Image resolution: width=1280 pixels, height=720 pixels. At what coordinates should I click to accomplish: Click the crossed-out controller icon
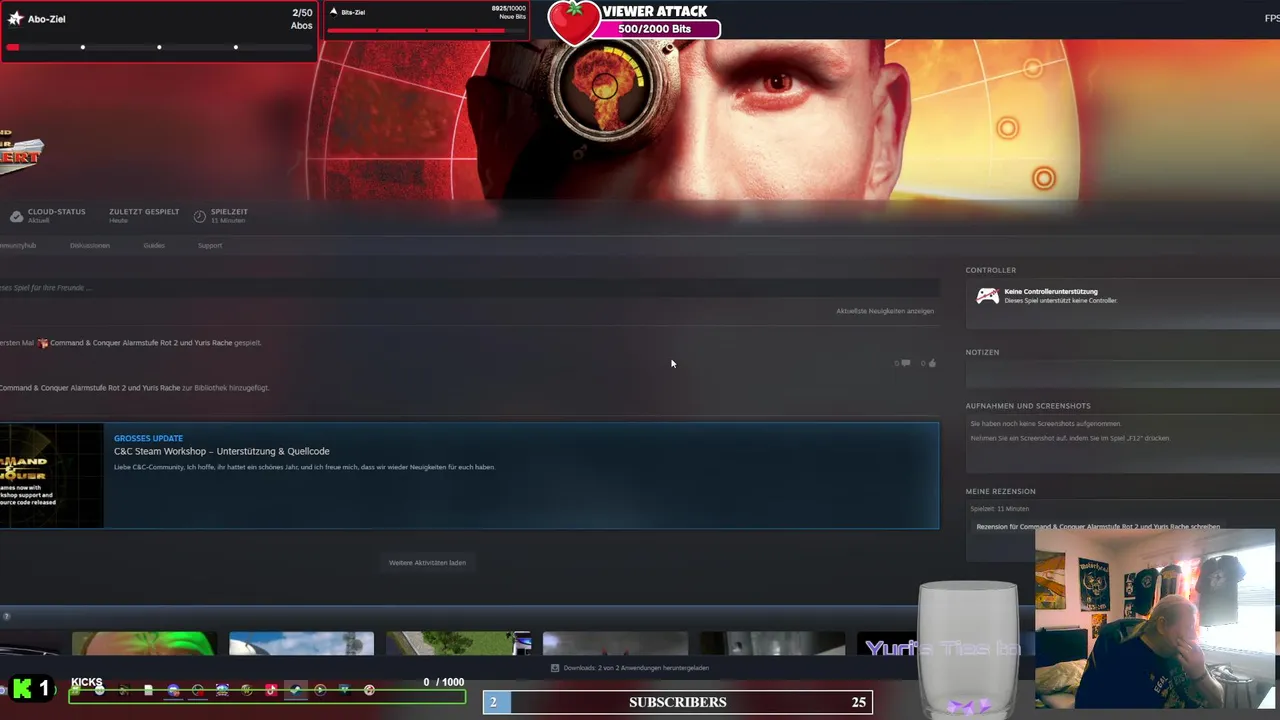click(987, 296)
